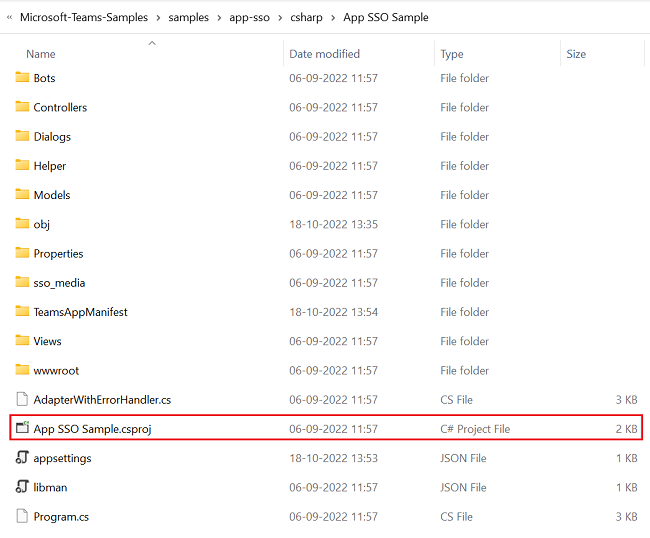Screen dimensions: 650x538
Task: Click the 18-10-2022 13:53 date for appsettings
Action: click(333, 458)
